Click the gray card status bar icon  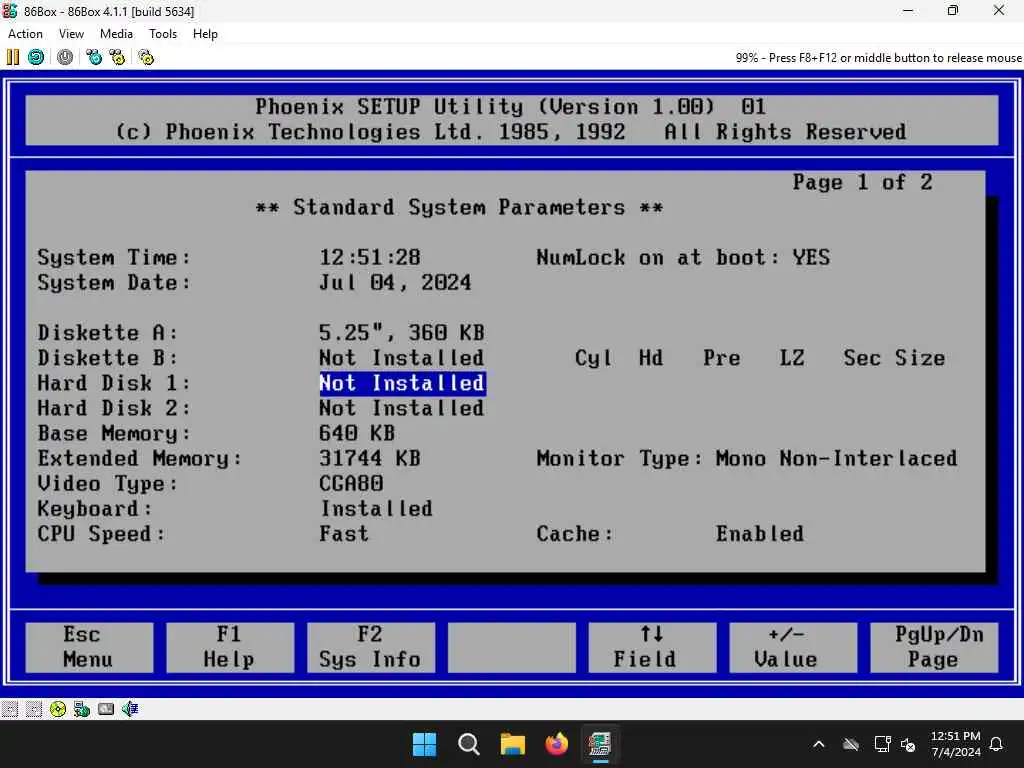106,709
